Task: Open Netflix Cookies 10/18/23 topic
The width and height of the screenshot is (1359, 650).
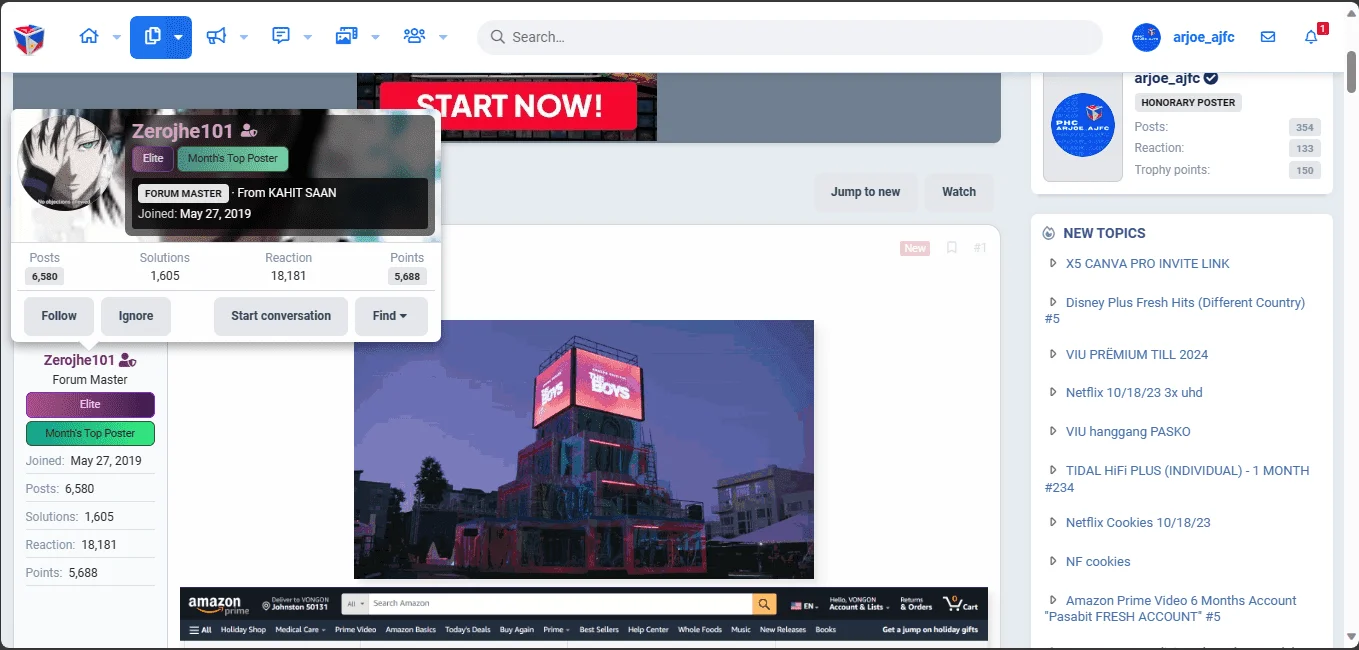Action: pyautogui.click(x=1138, y=523)
